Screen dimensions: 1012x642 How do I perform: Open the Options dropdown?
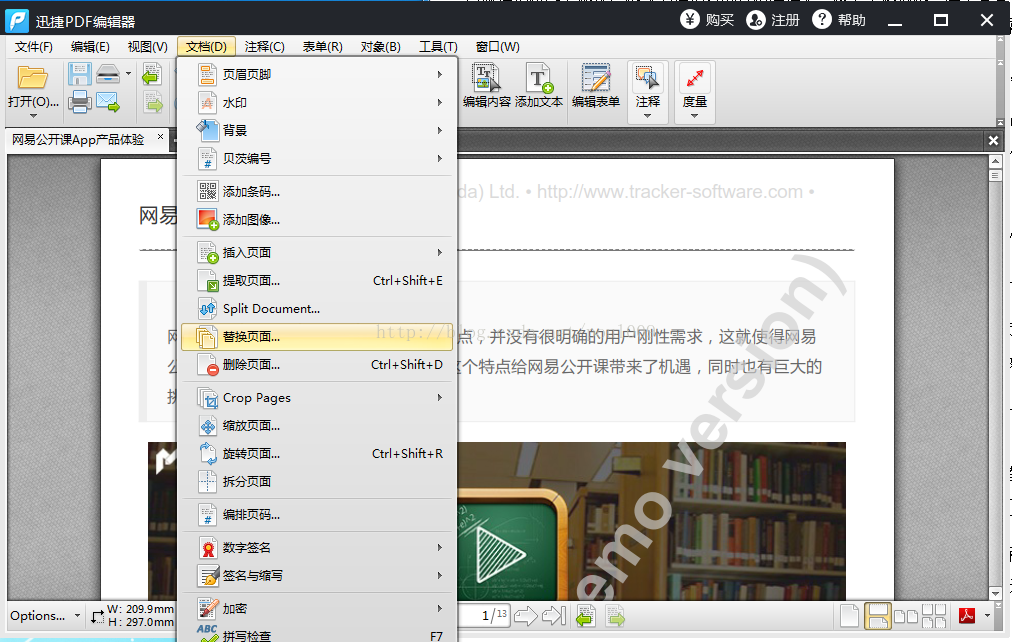click(45, 616)
